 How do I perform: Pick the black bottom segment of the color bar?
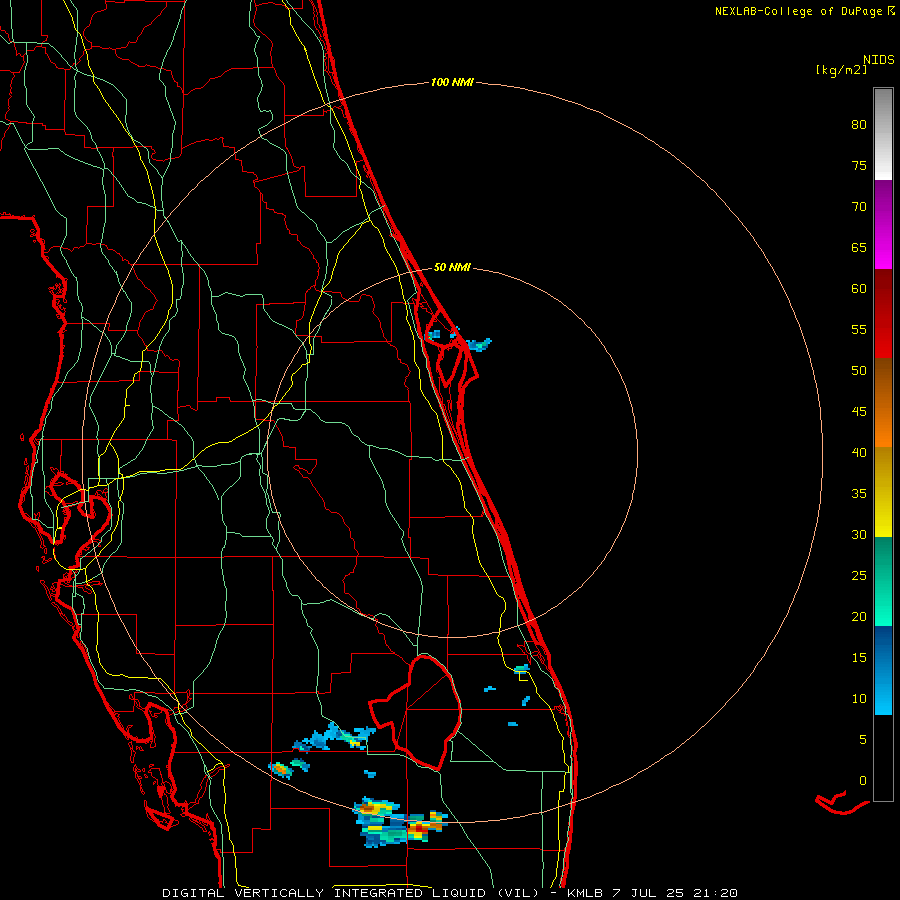(883, 758)
